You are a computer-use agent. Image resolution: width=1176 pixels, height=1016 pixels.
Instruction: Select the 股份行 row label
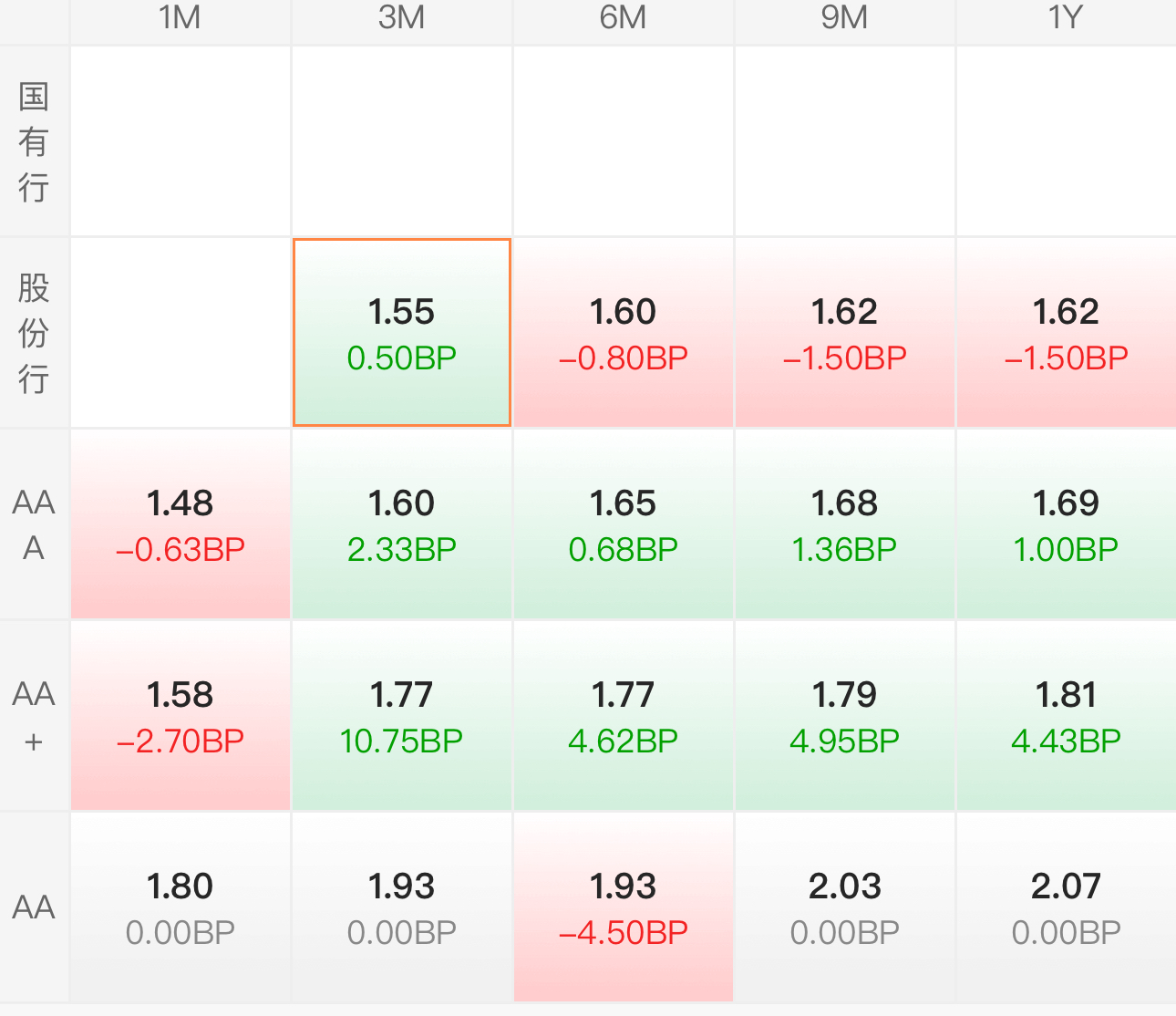(34, 333)
